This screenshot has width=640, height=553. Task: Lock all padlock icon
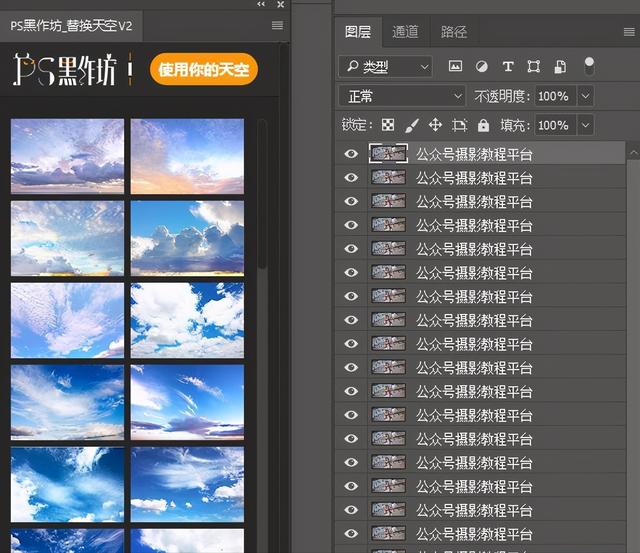(483, 125)
